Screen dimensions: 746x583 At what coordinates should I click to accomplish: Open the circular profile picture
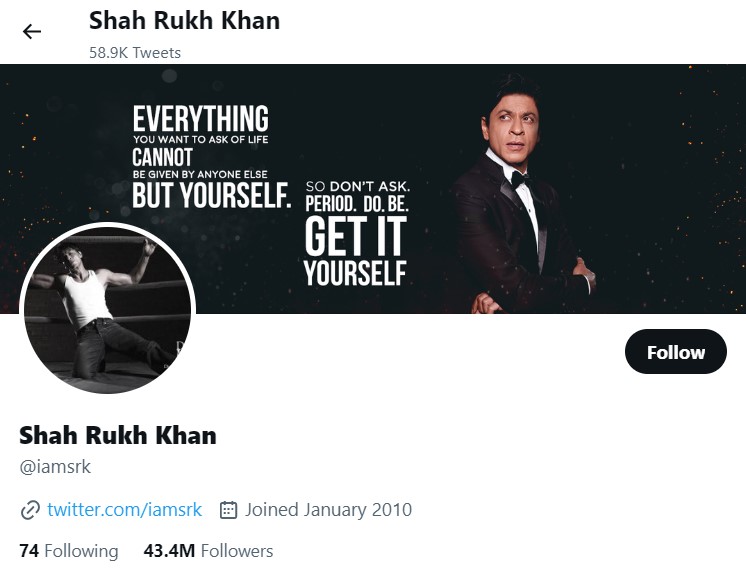[107, 308]
